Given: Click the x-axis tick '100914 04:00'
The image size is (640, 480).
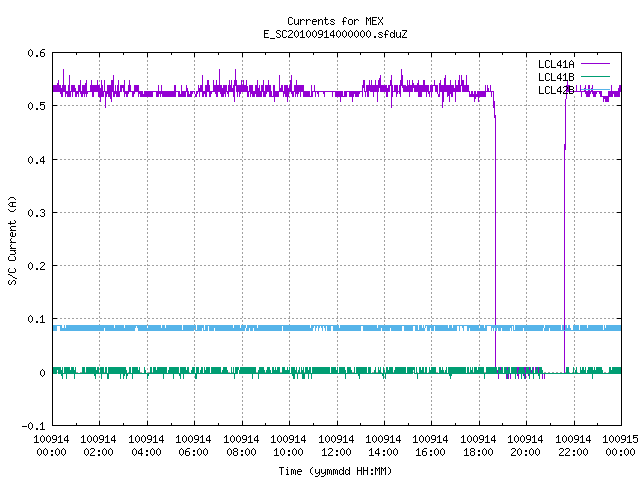Looking at the screenshot, I should (146, 446).
